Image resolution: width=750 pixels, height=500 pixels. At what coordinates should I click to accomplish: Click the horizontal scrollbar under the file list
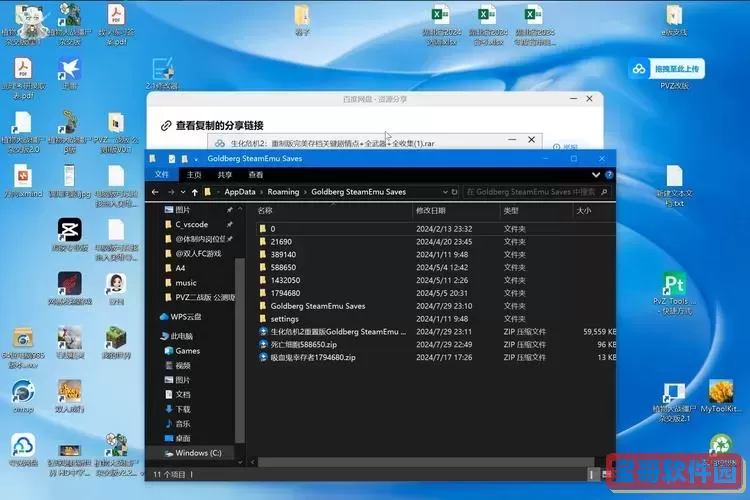click(x=426, y=462)
